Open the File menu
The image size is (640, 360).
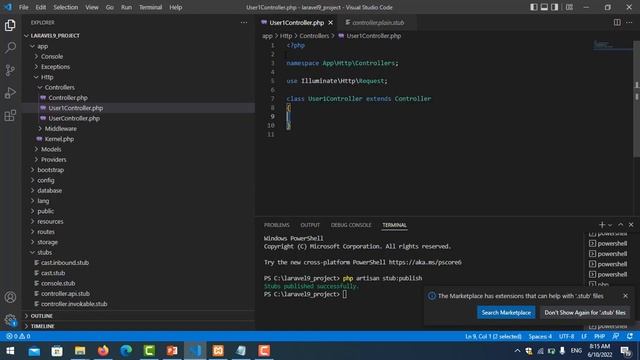[x=24, y=7]
